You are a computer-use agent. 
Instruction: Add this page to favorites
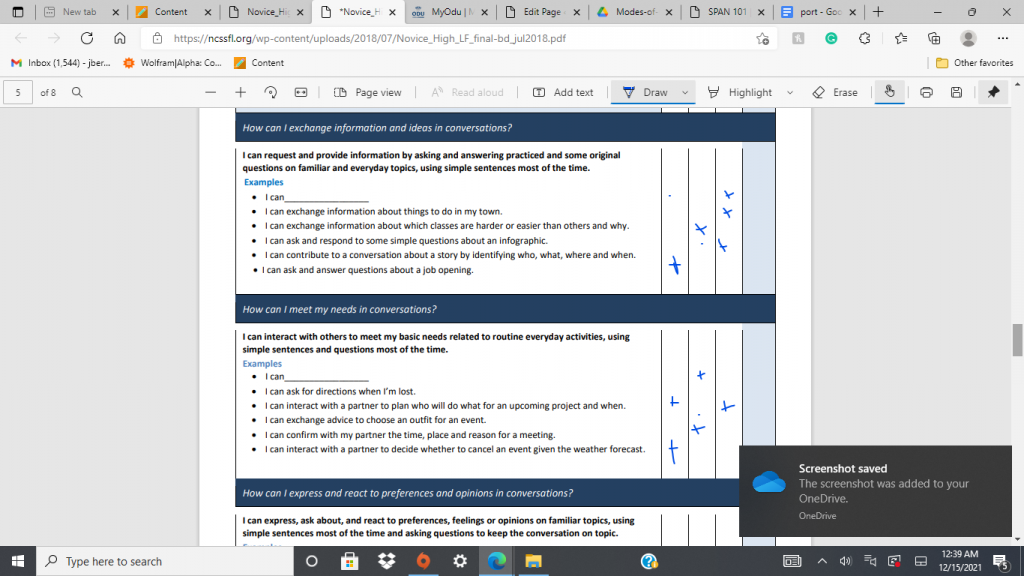[762, 39]
